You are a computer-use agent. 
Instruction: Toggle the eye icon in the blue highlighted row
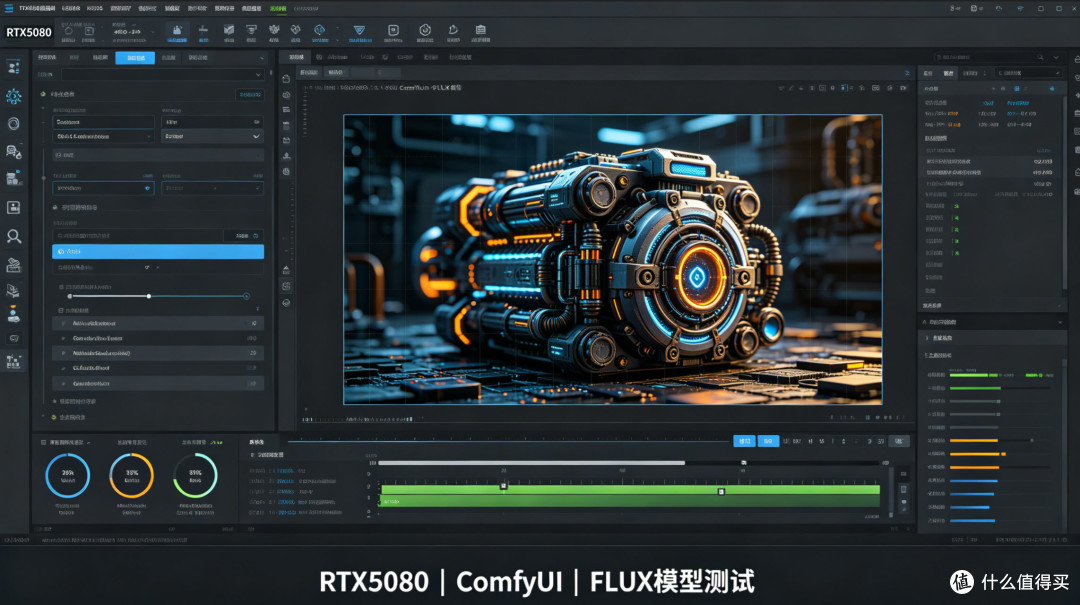[x=61, y=252]
